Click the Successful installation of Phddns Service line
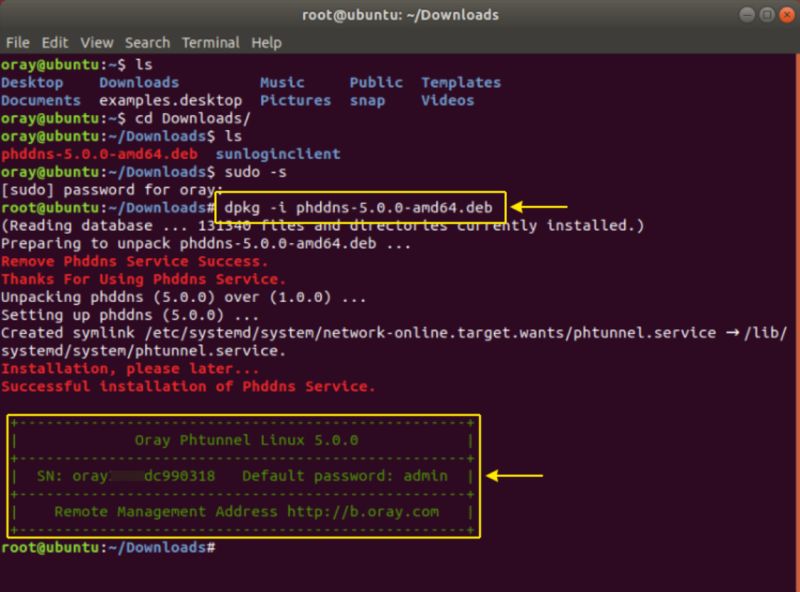 (x=188, y=386)
